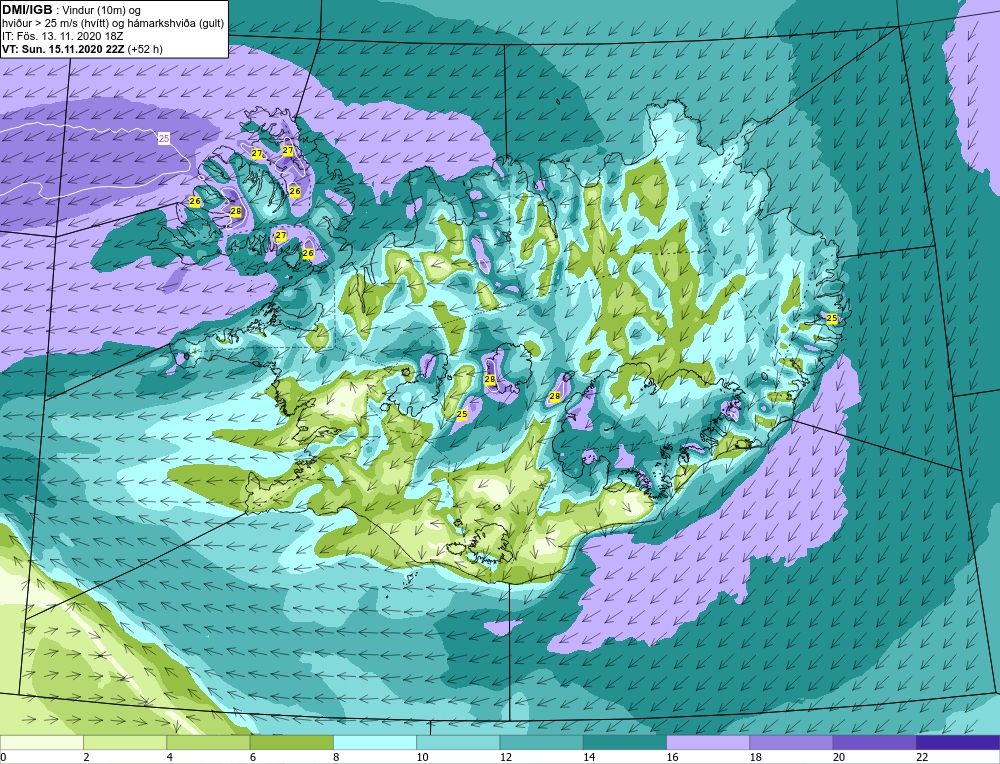Pick the 12–14 m/s medium teal legend swatch

coord(541,742)
